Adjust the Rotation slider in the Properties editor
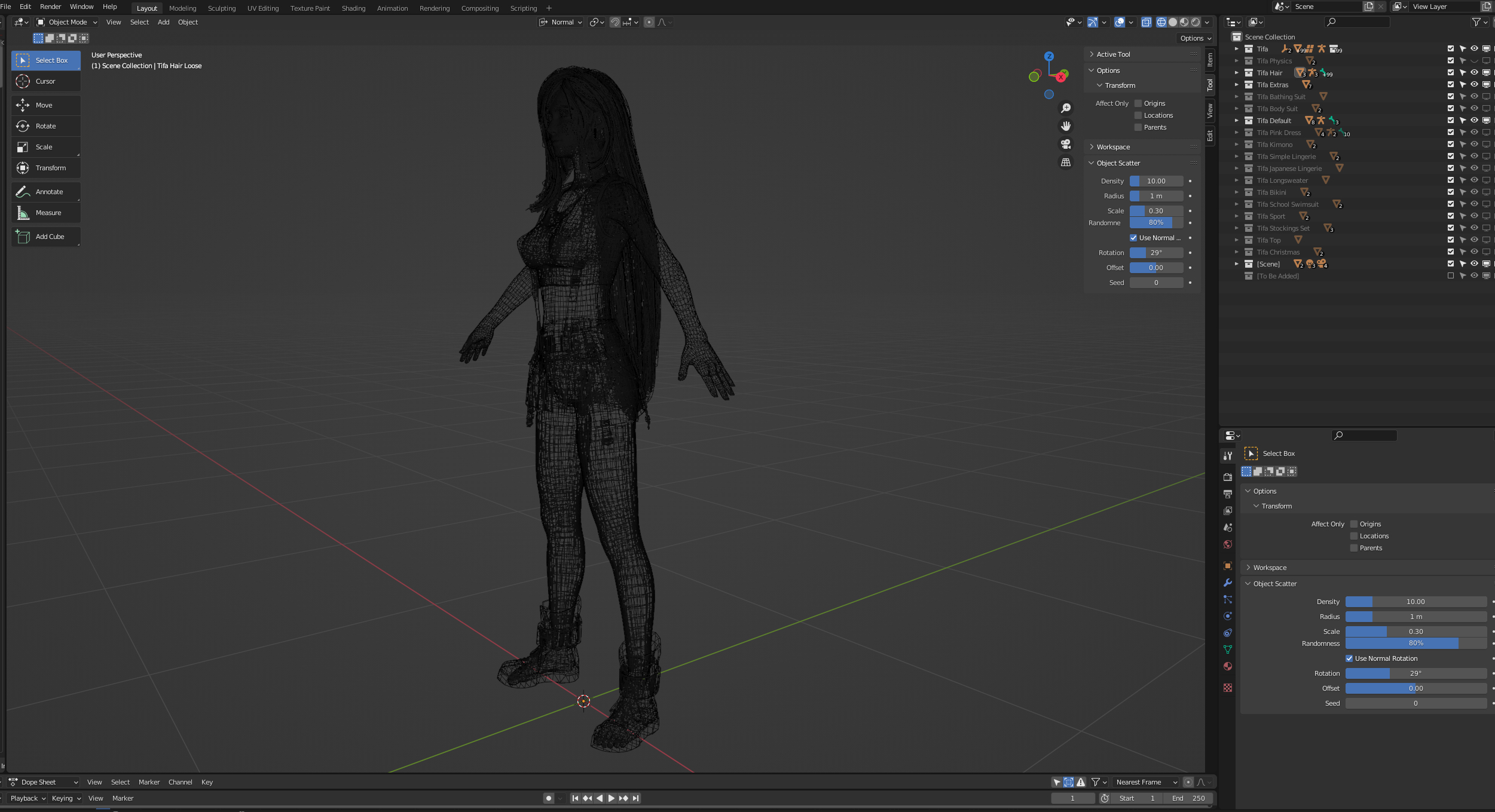Image resolution: width=1495 pixels, height=812 pixels. [x=1415, y=673]
